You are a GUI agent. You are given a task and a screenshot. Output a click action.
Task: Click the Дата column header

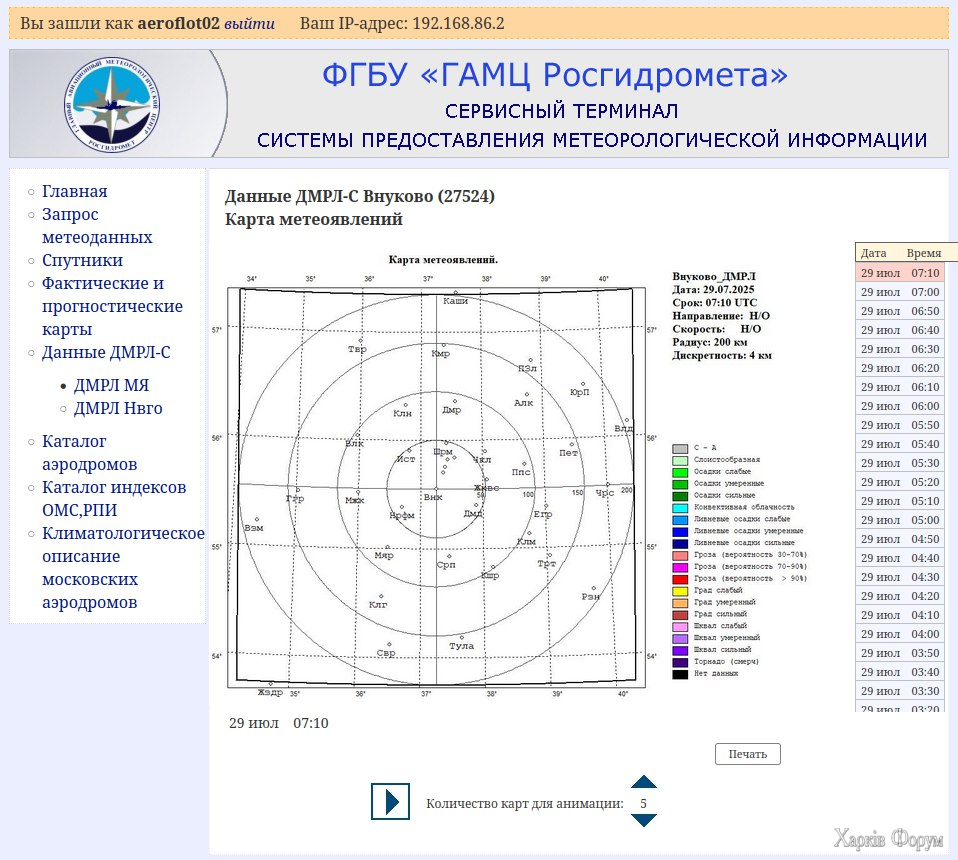(873, 253)
